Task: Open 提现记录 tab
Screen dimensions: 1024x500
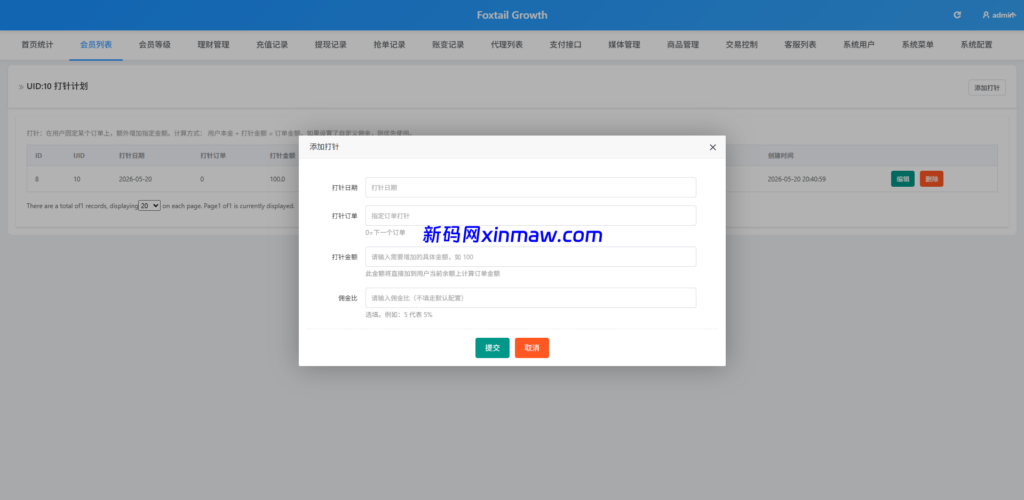Action: (330, 45)
